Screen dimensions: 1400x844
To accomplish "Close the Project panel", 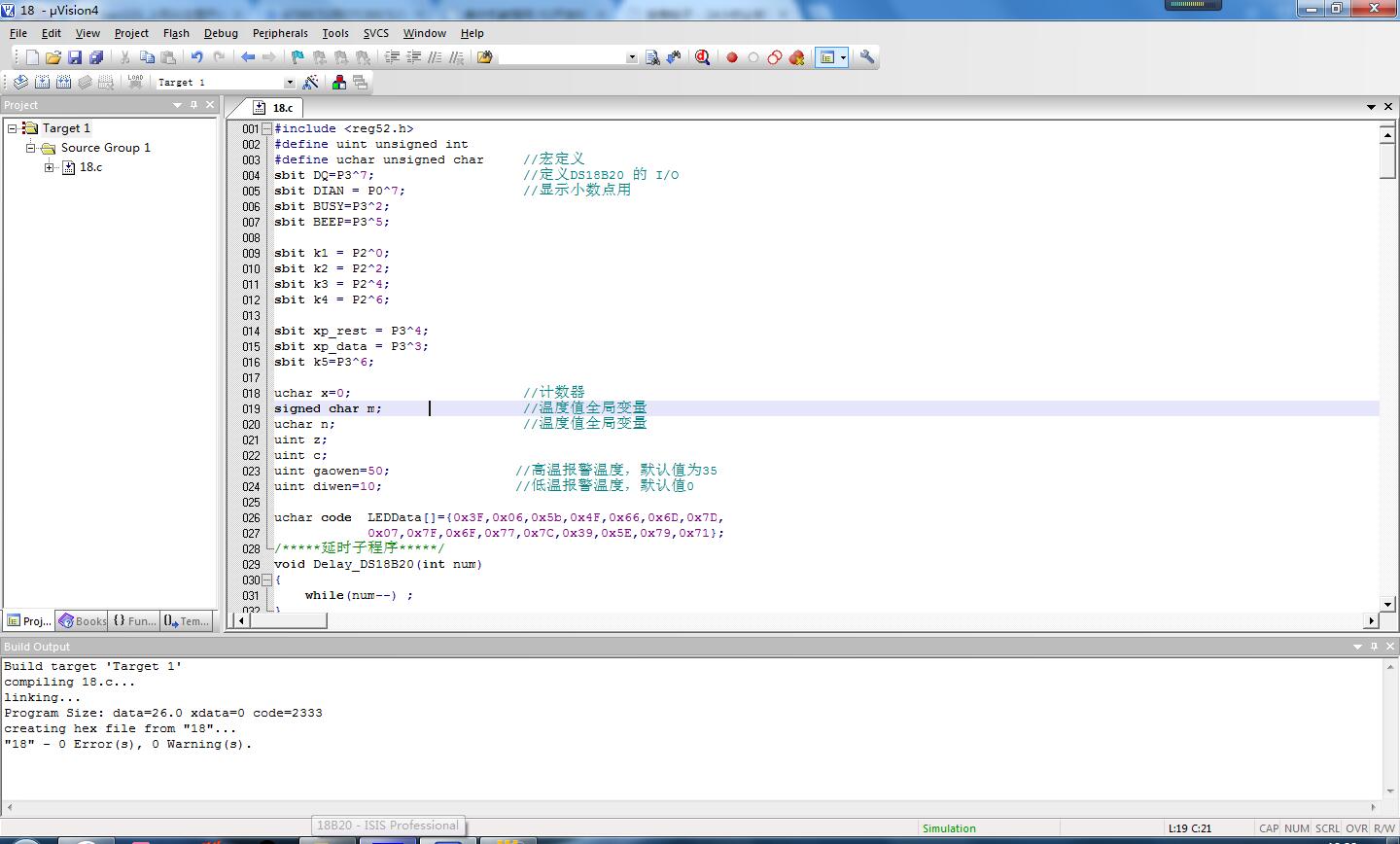I will [x=210, y=105].
